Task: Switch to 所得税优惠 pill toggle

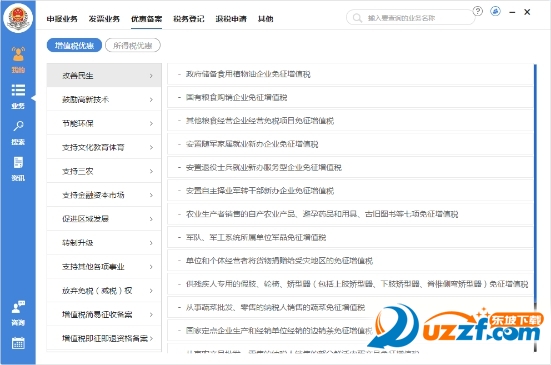Action: pos(132,45)
